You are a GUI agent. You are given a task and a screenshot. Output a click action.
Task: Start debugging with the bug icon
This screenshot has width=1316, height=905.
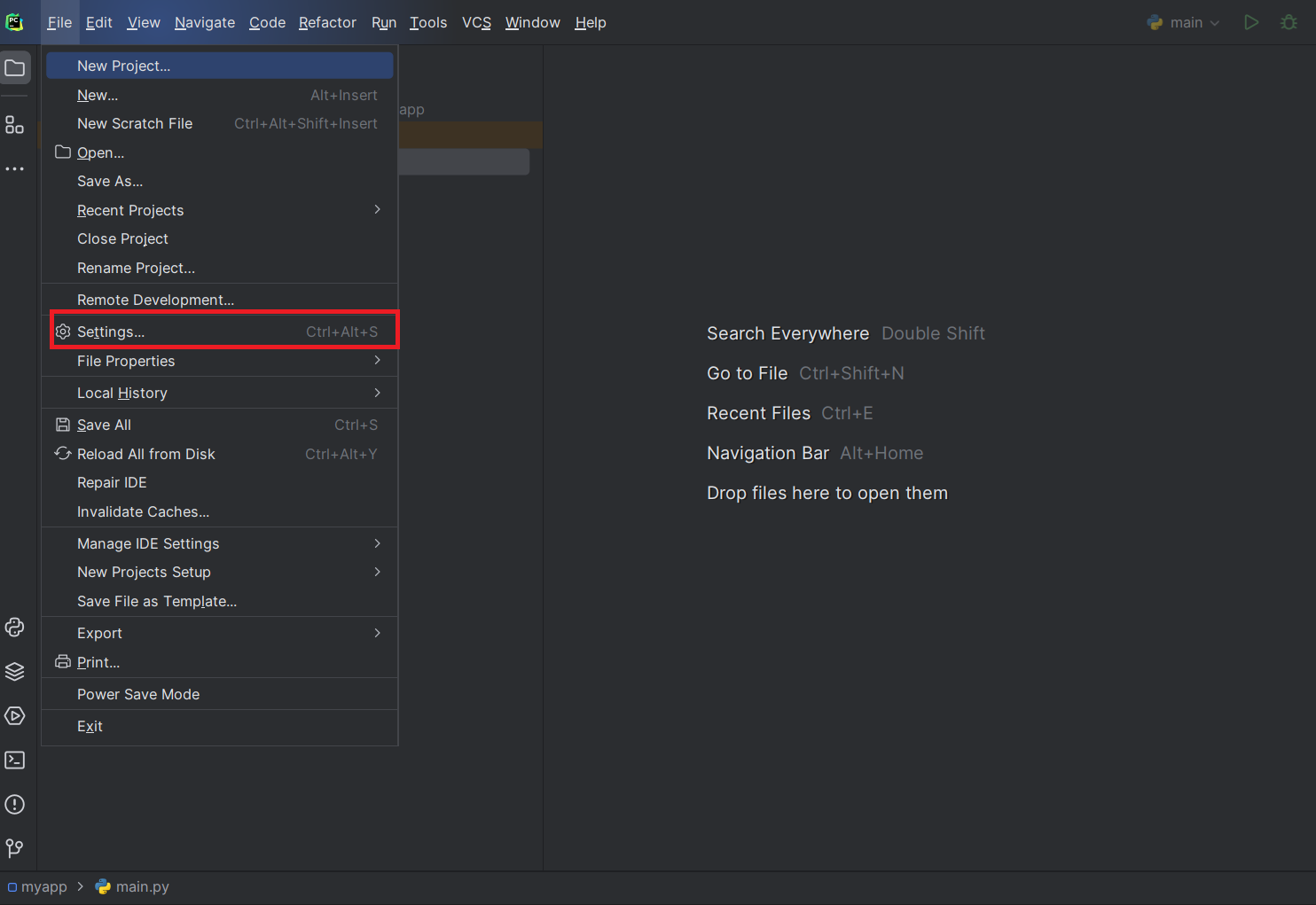coord(1289,22)
